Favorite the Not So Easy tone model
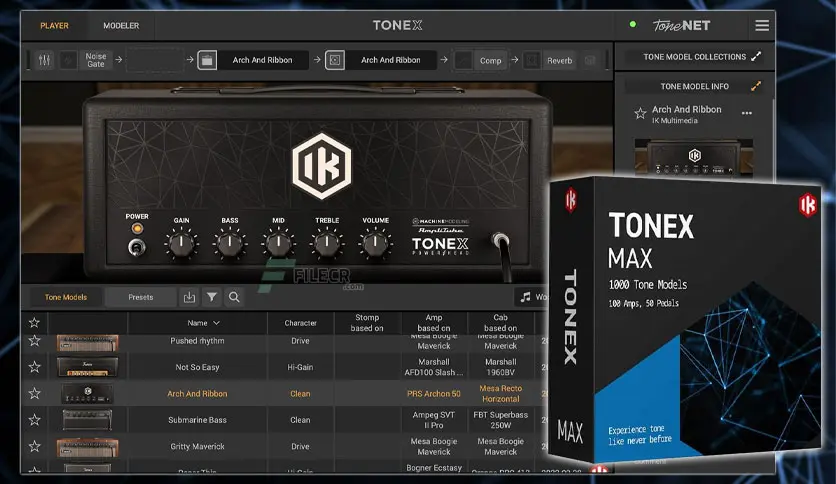The image size is (836, 484). click(34, 367)
